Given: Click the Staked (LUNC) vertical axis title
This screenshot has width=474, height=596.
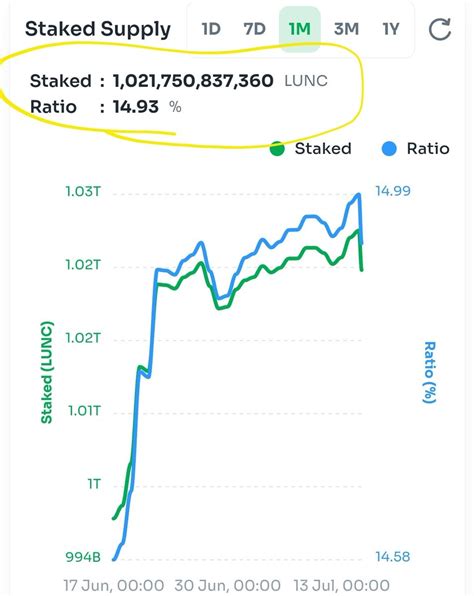Looking at the screenshot, I should tap(47, 372).
